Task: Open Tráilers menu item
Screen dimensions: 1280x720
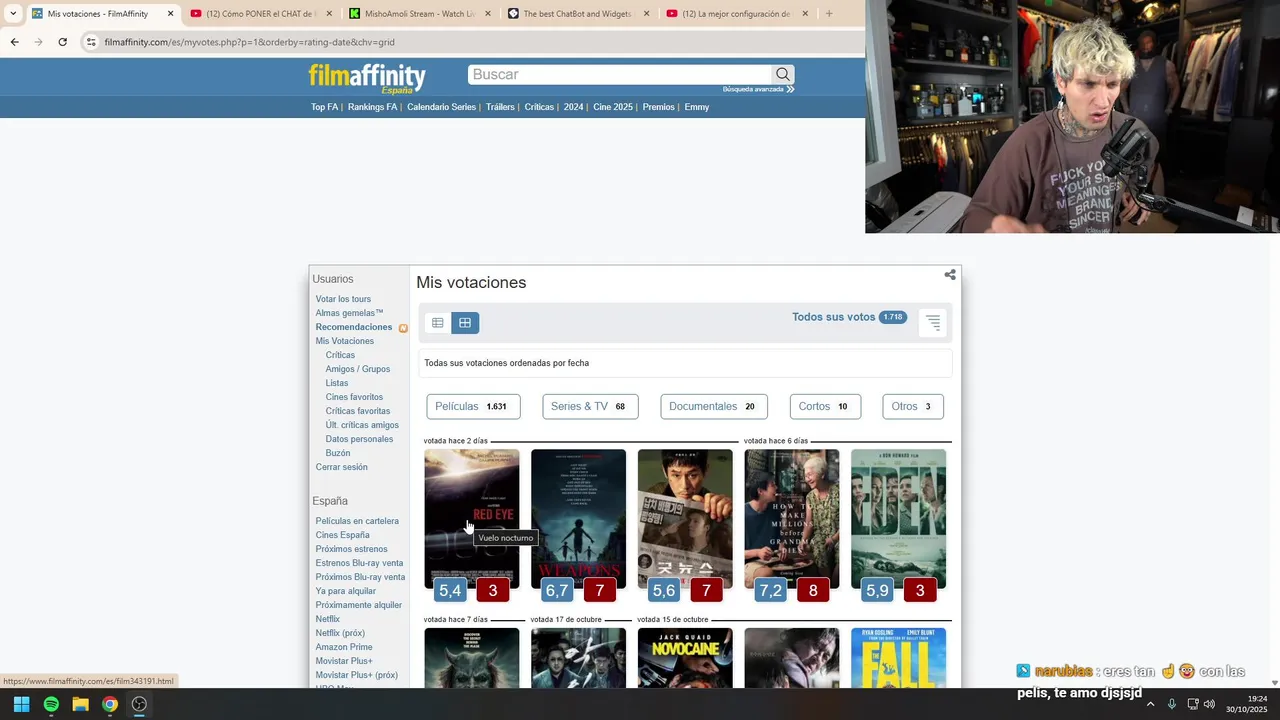Action: tap(500, 107)
